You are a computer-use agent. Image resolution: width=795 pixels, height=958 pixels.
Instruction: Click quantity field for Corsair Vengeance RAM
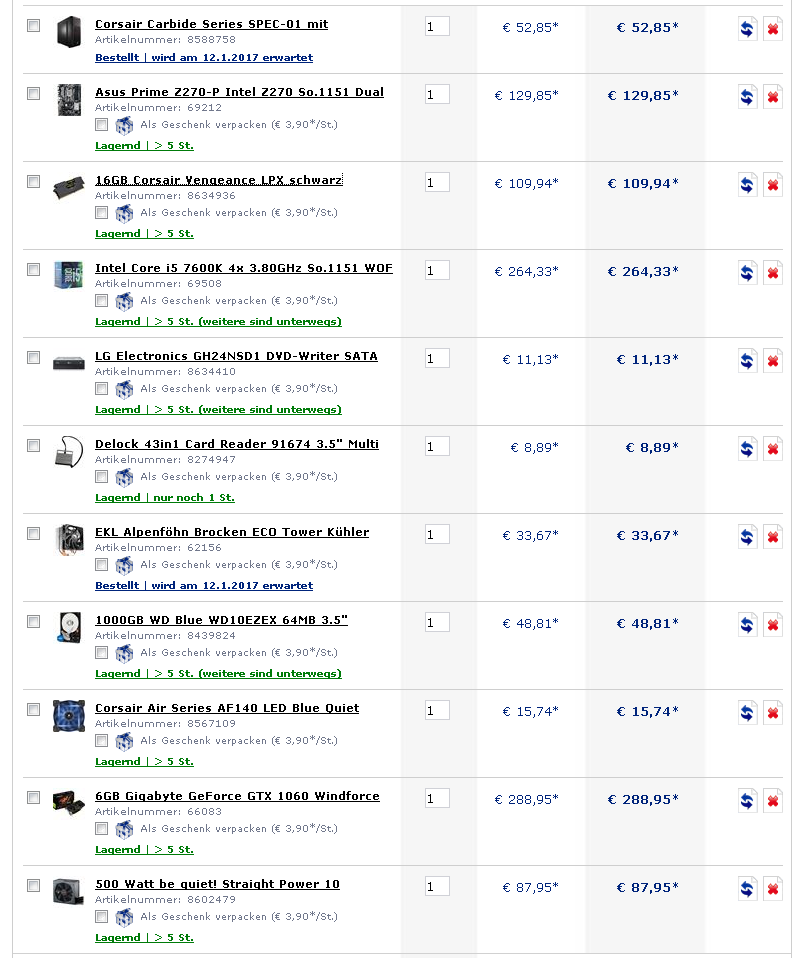[x=437, y=182]
